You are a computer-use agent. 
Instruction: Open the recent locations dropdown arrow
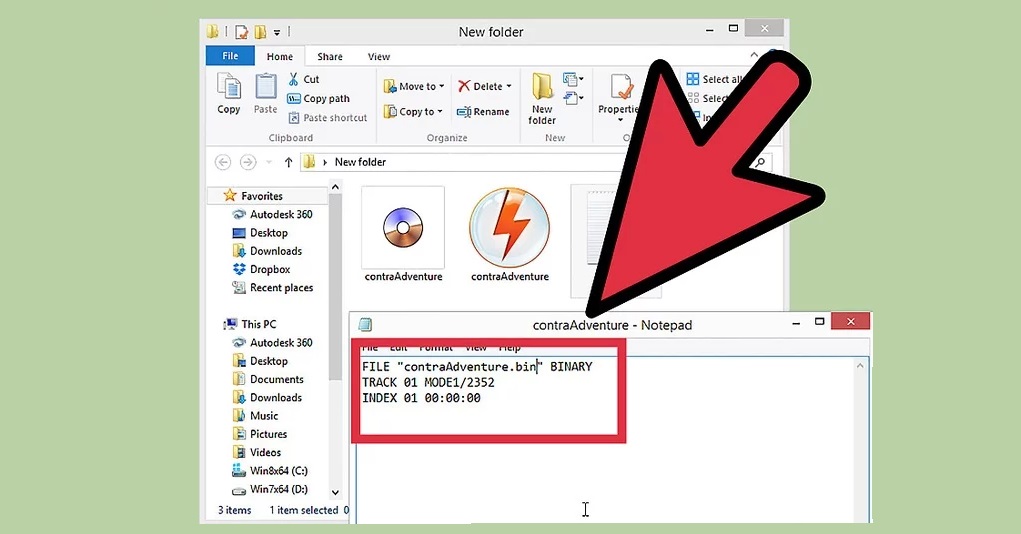click(x=269, y=162)
